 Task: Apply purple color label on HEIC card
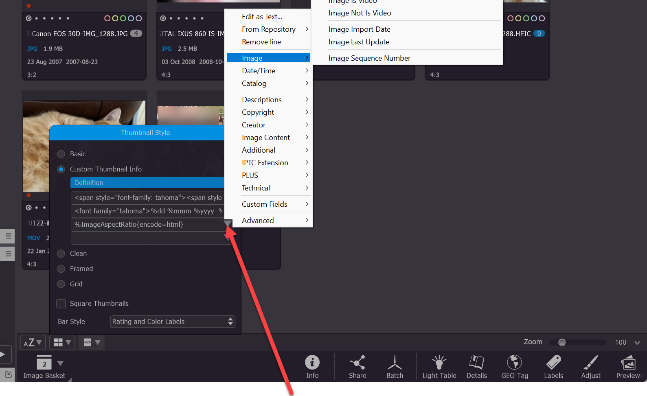542,18
